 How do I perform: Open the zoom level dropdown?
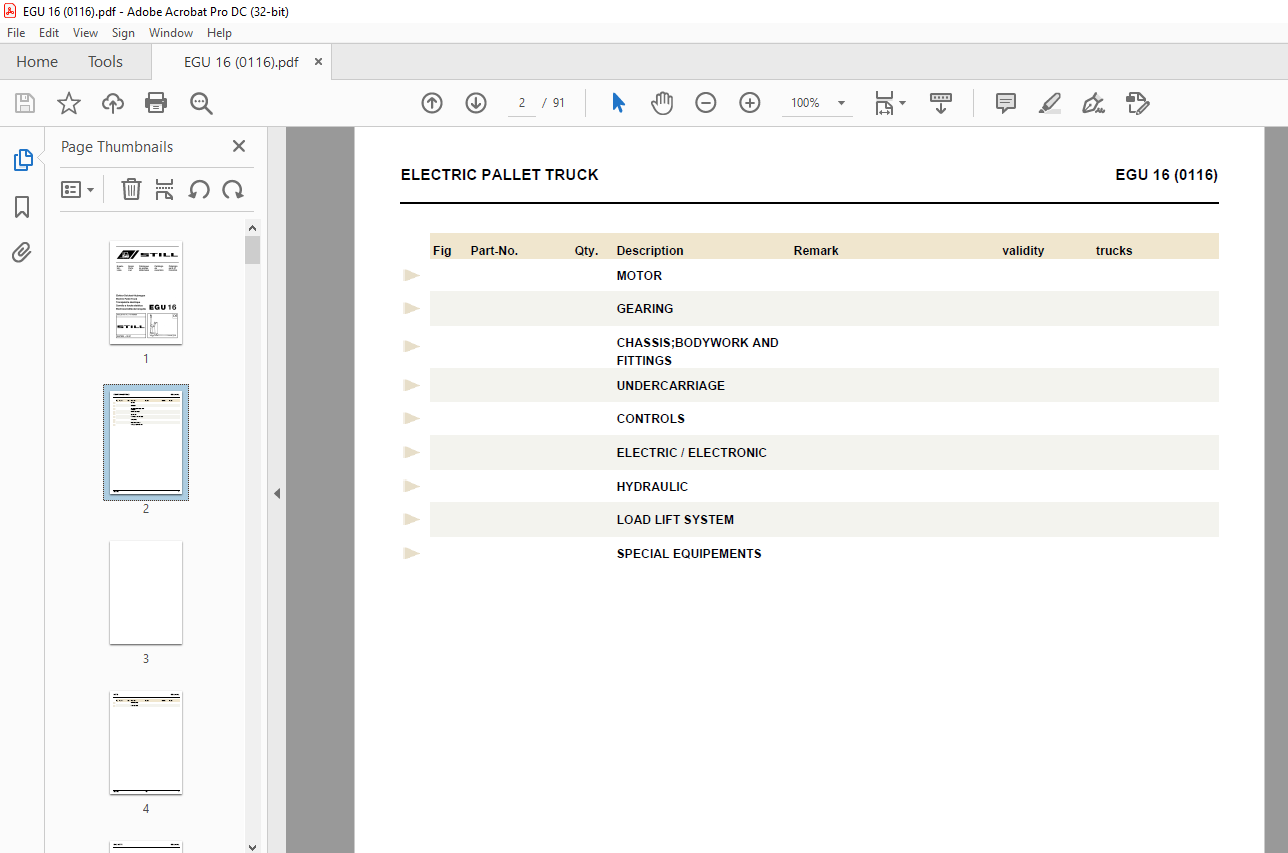[842, 103]
